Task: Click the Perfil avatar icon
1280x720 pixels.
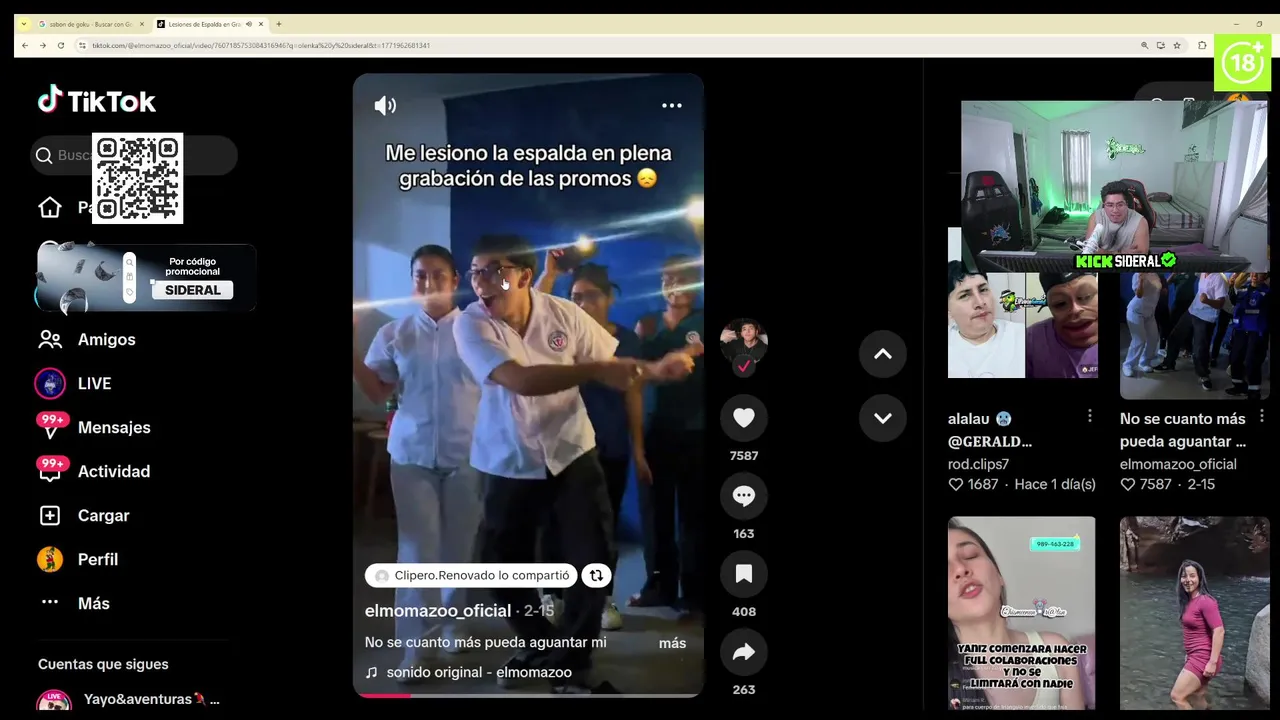Action: [x=50, y=559]
